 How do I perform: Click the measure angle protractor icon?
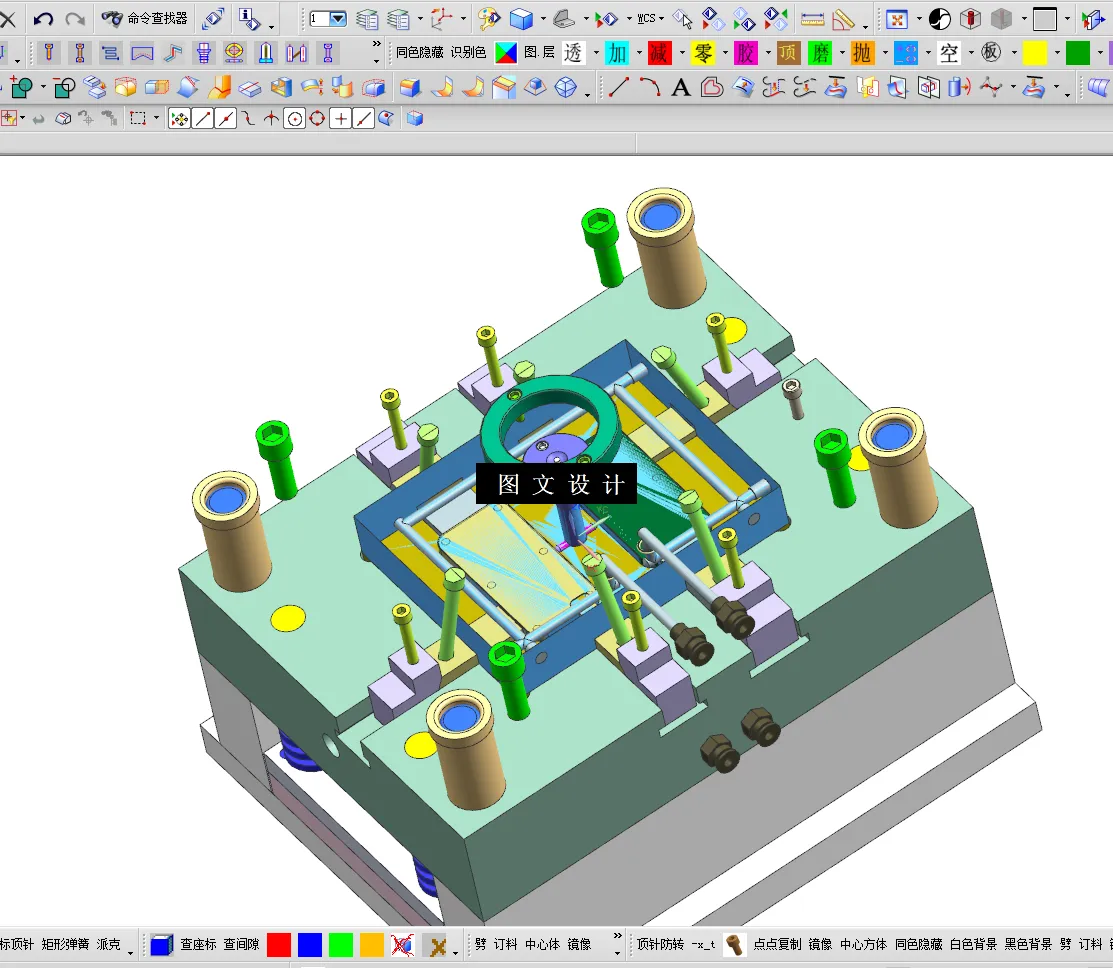pyautogui.click(x=843, y=19)
